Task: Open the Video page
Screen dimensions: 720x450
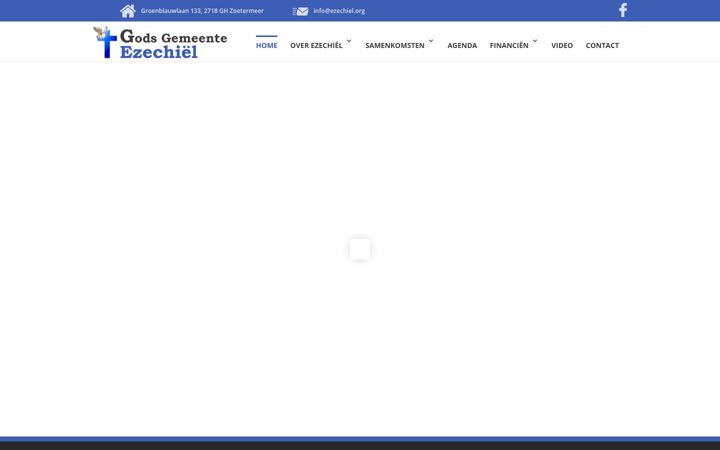Action: point(562,45)
